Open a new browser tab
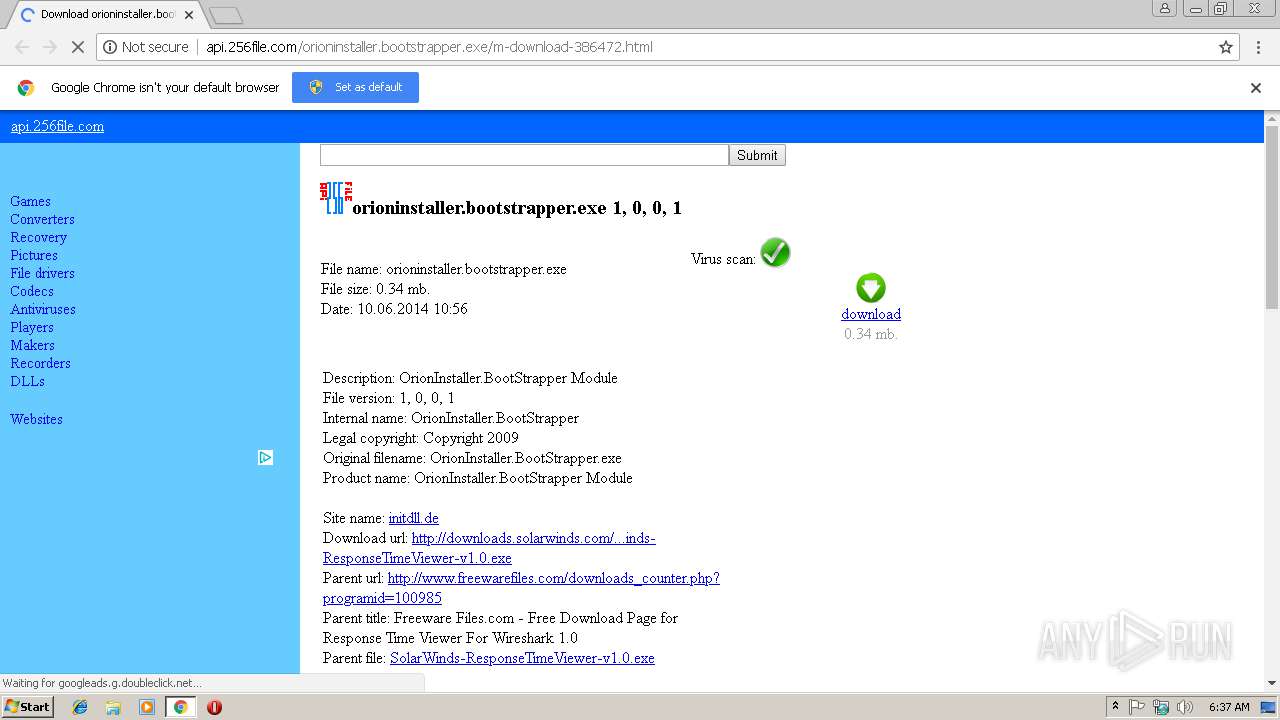This screenshot has width=1280, height=720. tap(226, 15)
